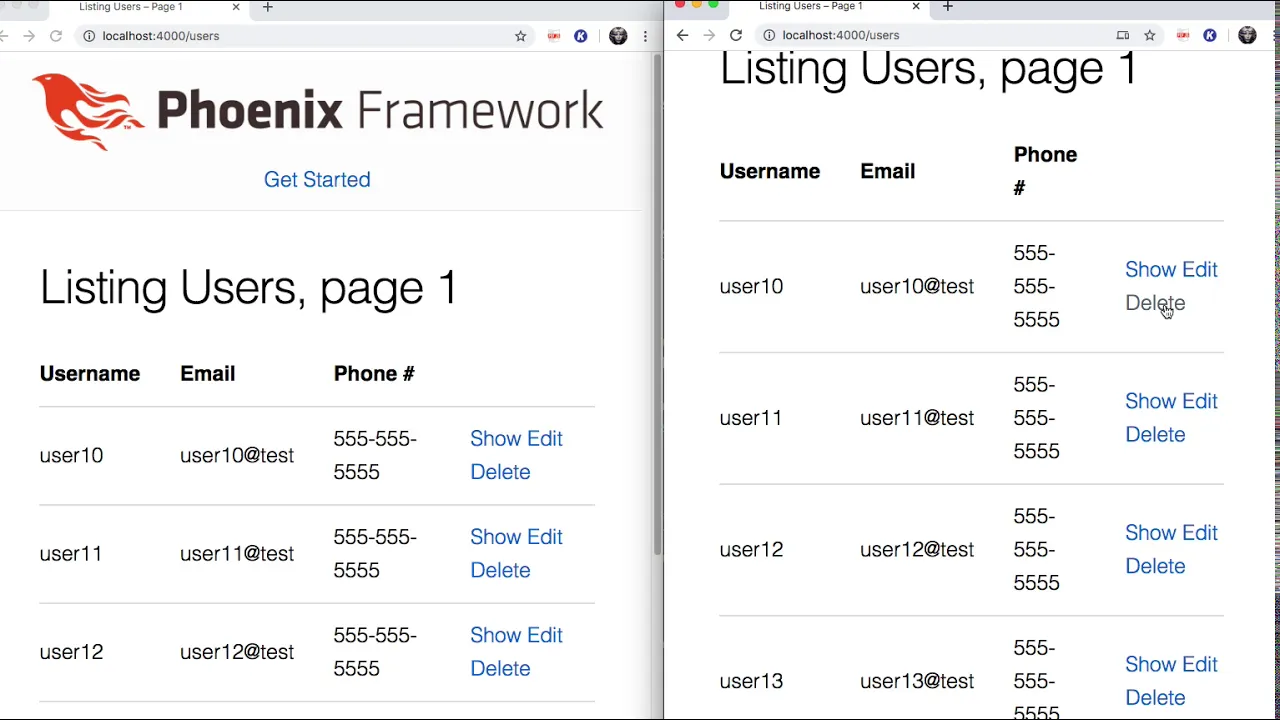Open the K extension in the left window
This screenshot has width=1280, height=720.
coord(581,36)
